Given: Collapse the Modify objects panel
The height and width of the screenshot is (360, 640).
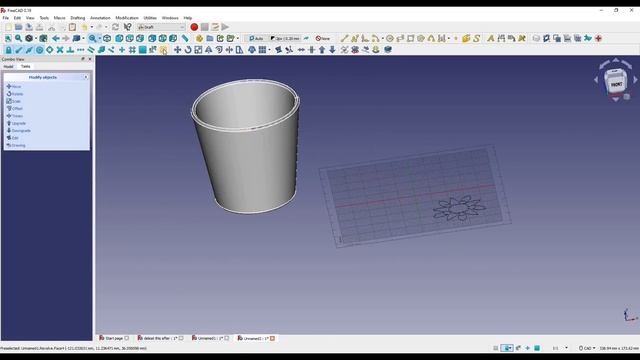Looking at the screenshot, I should pyautogui.click(x=86, y=77).
